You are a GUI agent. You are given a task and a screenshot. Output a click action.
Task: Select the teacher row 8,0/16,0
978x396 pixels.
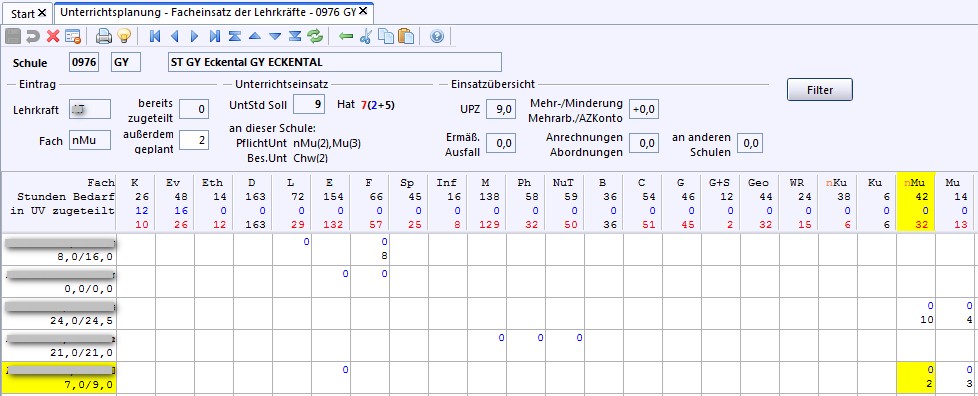pos(58,249)
